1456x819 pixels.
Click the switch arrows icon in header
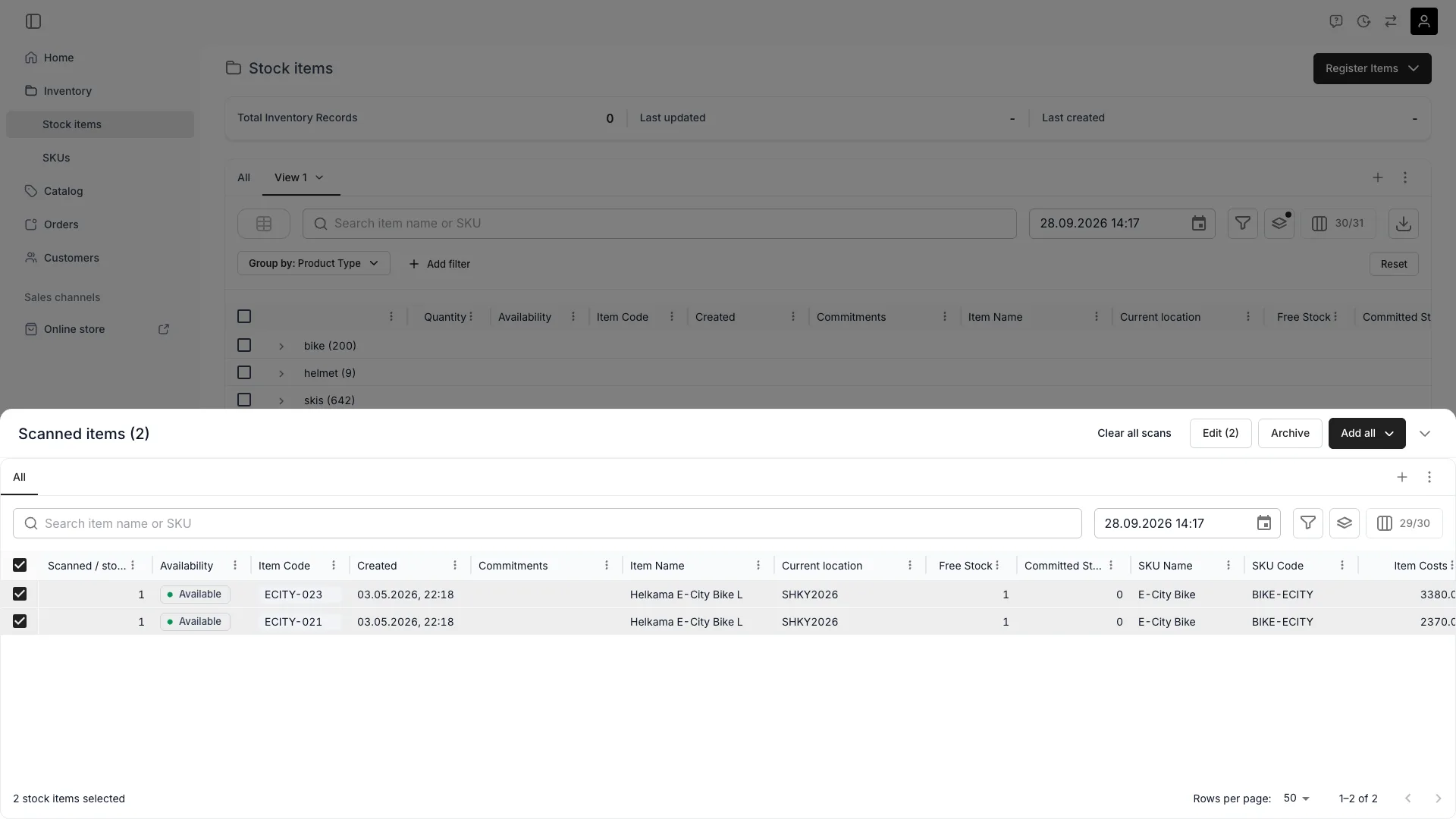(1391, 21)
